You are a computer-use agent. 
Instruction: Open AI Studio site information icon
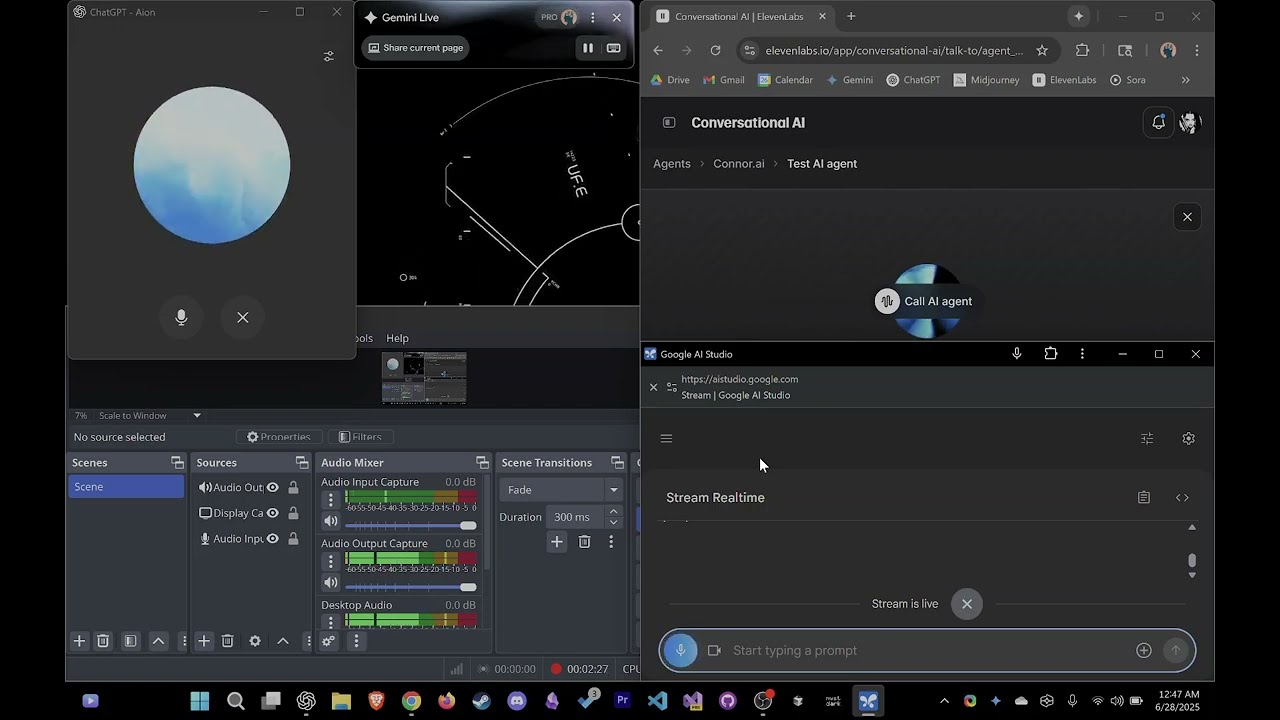[x=672, y=387]
